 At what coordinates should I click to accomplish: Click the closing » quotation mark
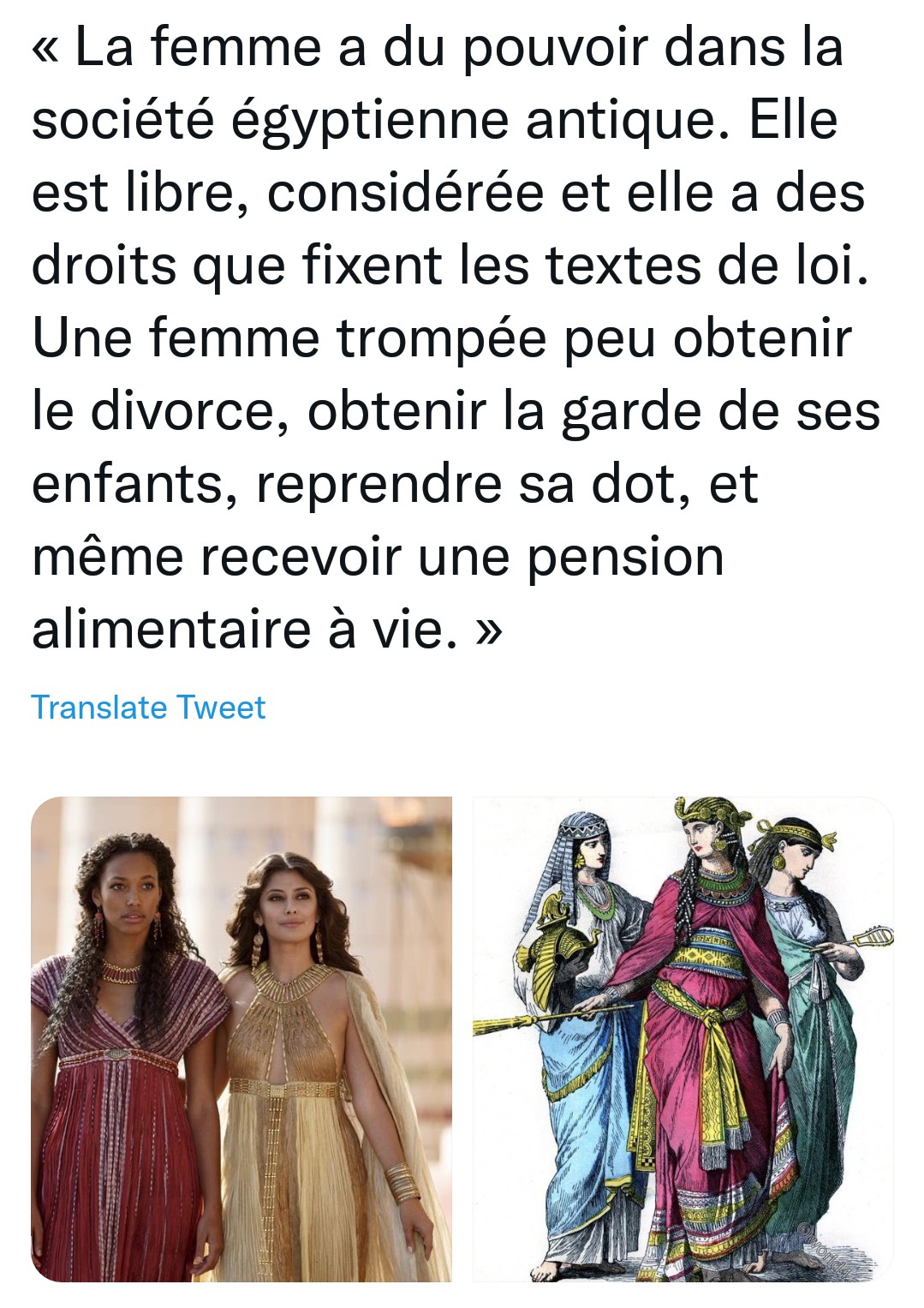click(487, 632)
